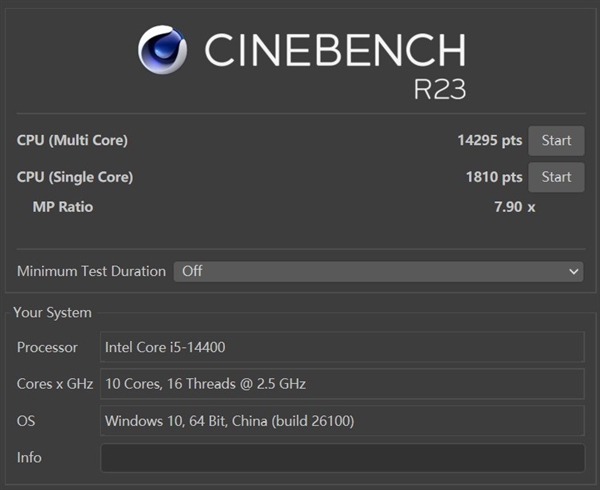
Task: Click the Minimum Test Duration label
Action: click(91, 271)
